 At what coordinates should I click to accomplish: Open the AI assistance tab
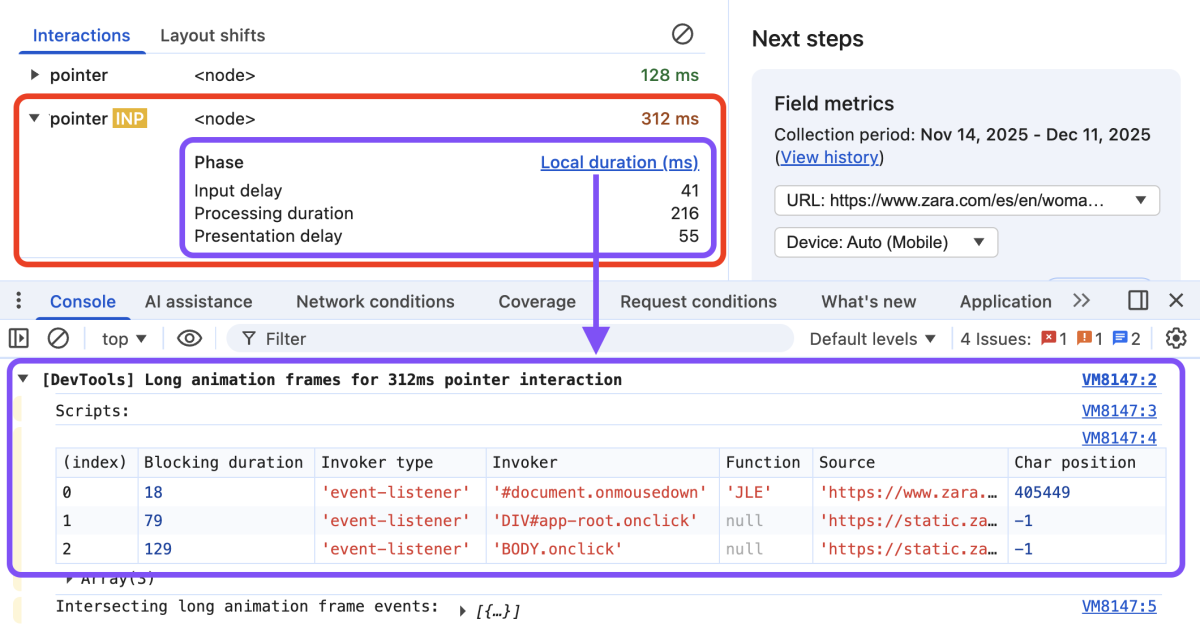tap(199, 300)
